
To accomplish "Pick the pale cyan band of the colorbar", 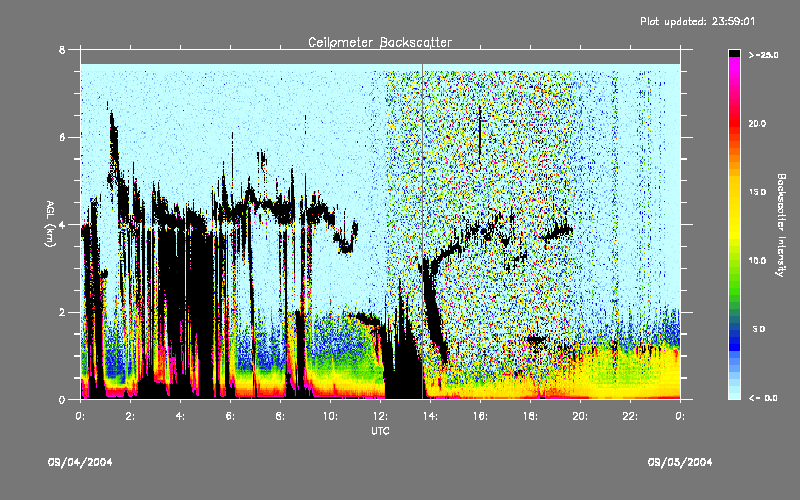I will (x=734, y=390).
